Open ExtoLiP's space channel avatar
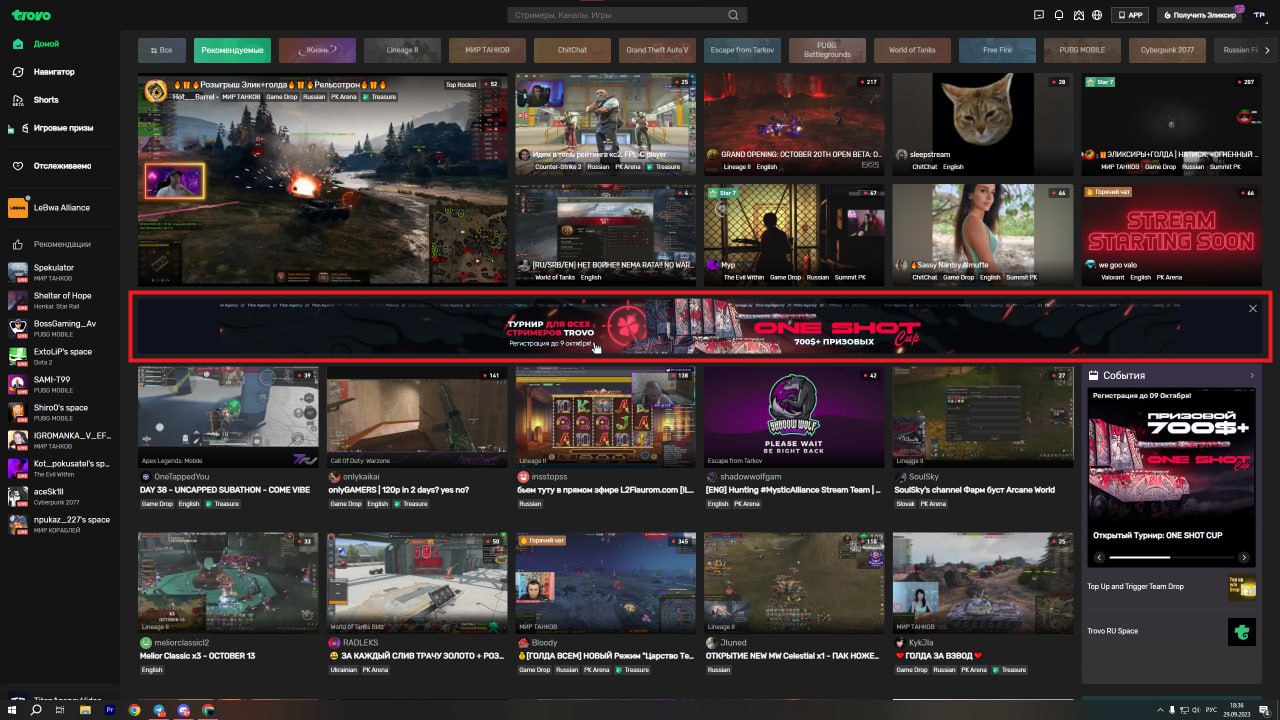Screen dimensions: 1280x720 [x=17, y=355]
